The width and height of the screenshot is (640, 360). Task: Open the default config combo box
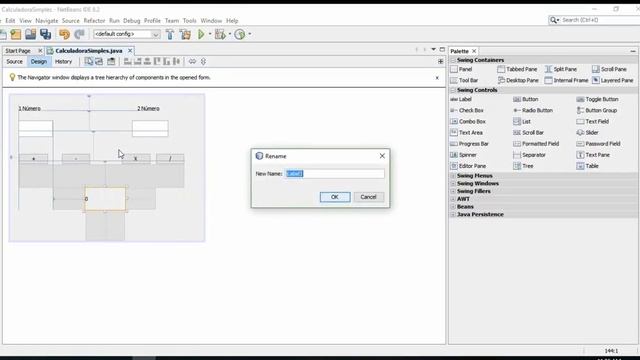click(x=127, y=34)
